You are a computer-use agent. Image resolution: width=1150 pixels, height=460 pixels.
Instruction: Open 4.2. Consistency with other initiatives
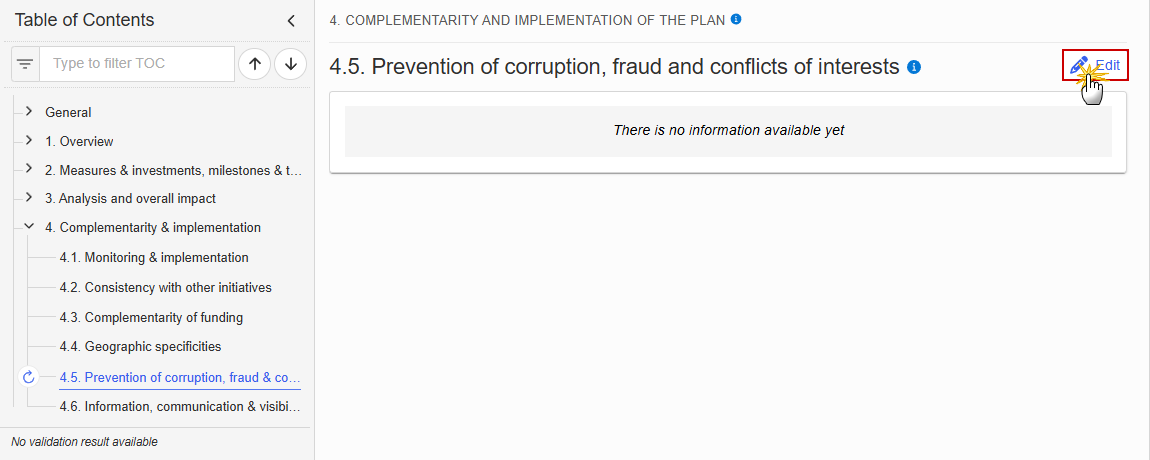tap(166, 288)
